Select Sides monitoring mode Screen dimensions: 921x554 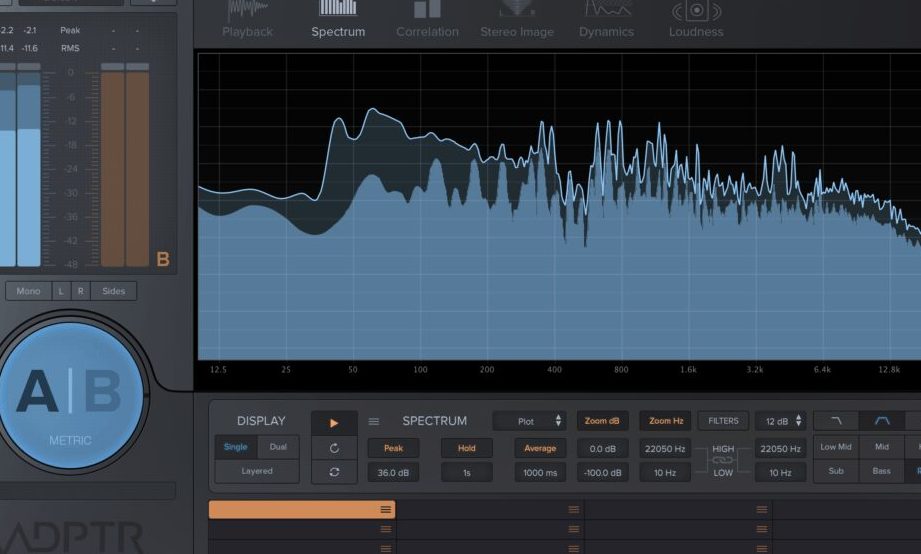click(x=113, y=291)
